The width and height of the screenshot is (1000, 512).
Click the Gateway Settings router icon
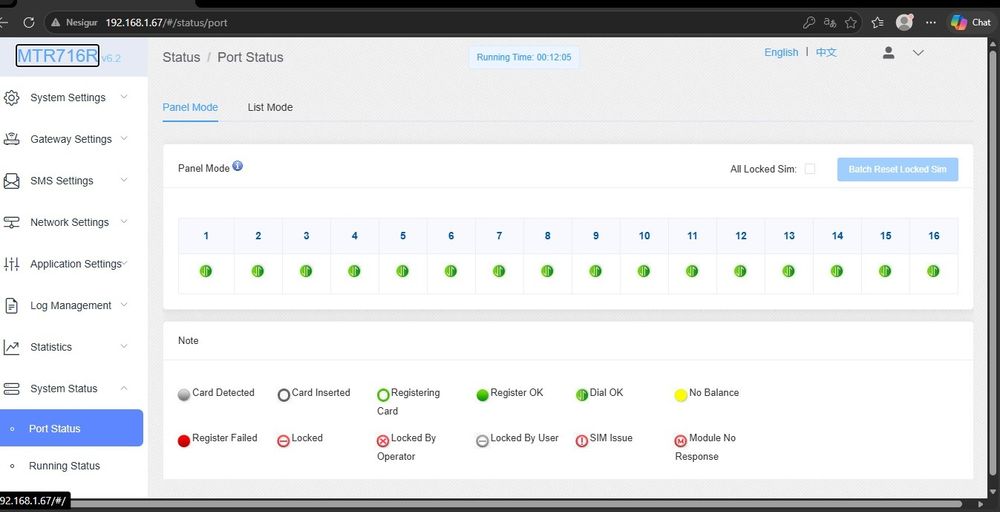11,139
